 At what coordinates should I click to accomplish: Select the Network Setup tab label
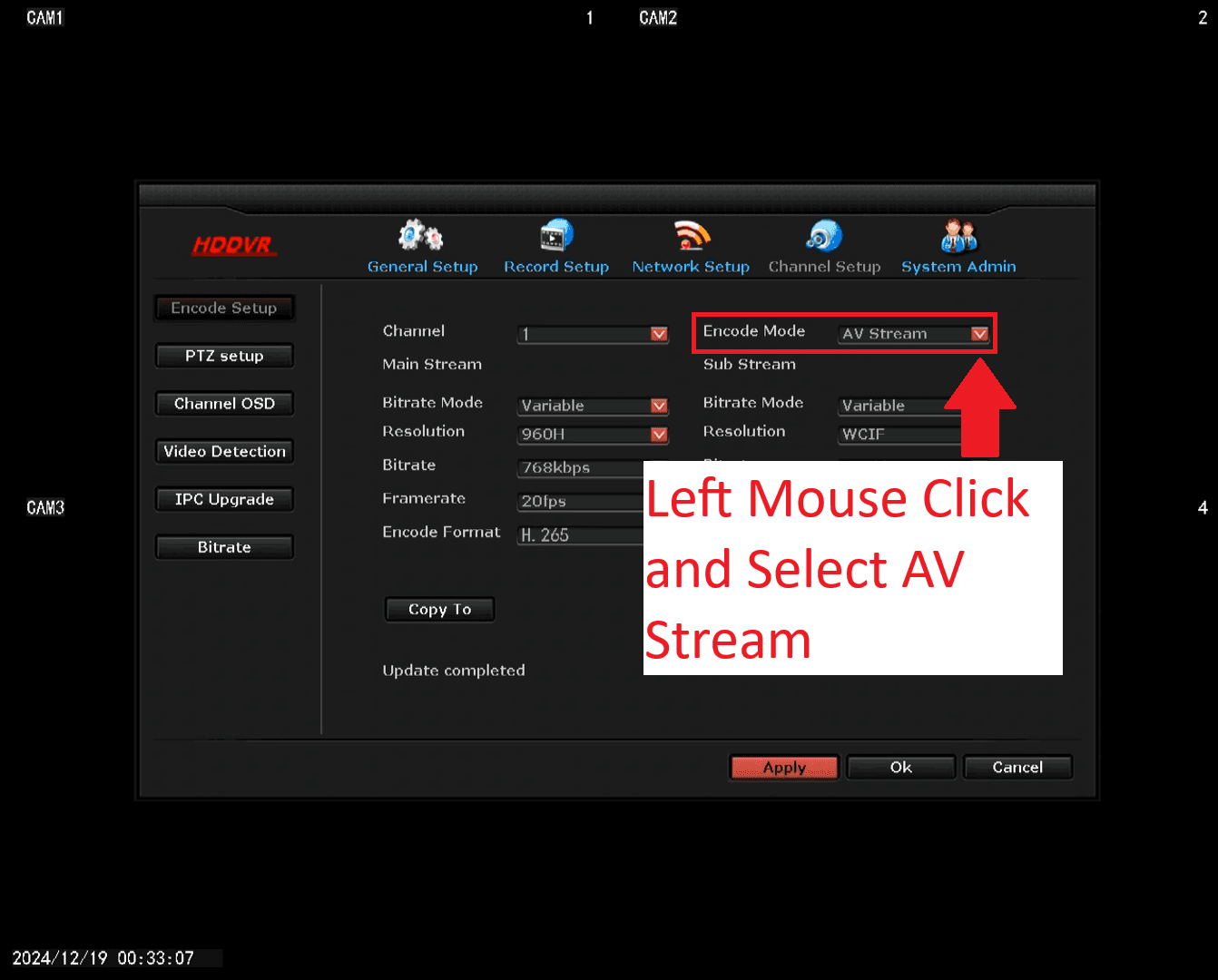(691, 267)
